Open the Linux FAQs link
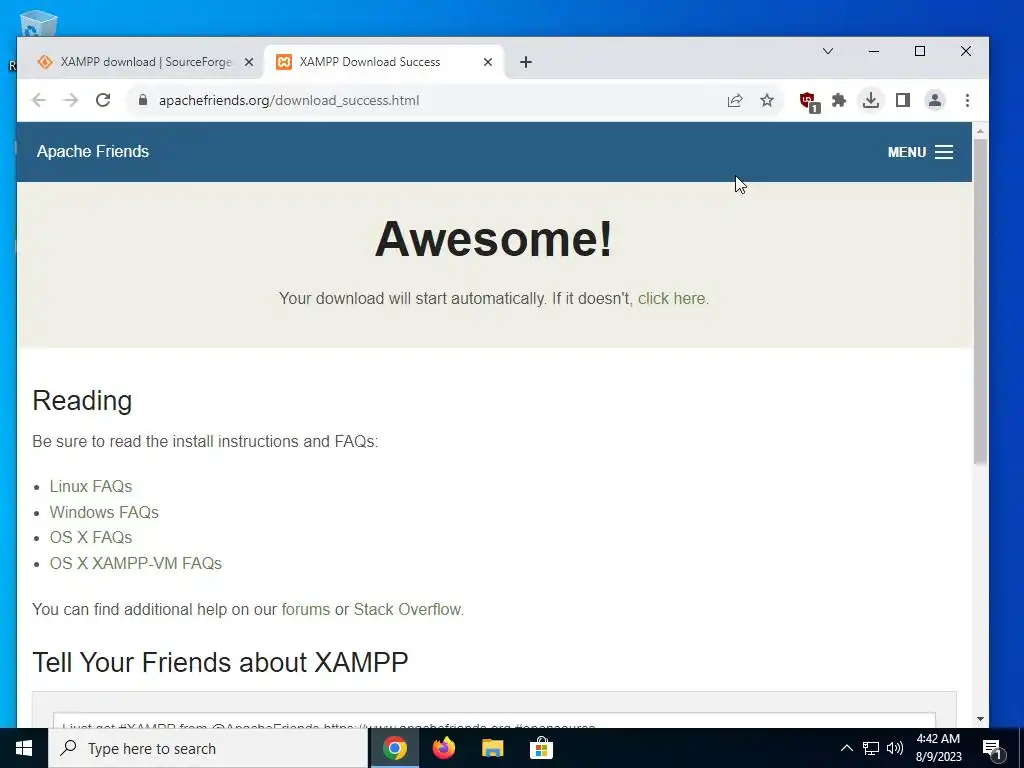 tap(91, 487)
